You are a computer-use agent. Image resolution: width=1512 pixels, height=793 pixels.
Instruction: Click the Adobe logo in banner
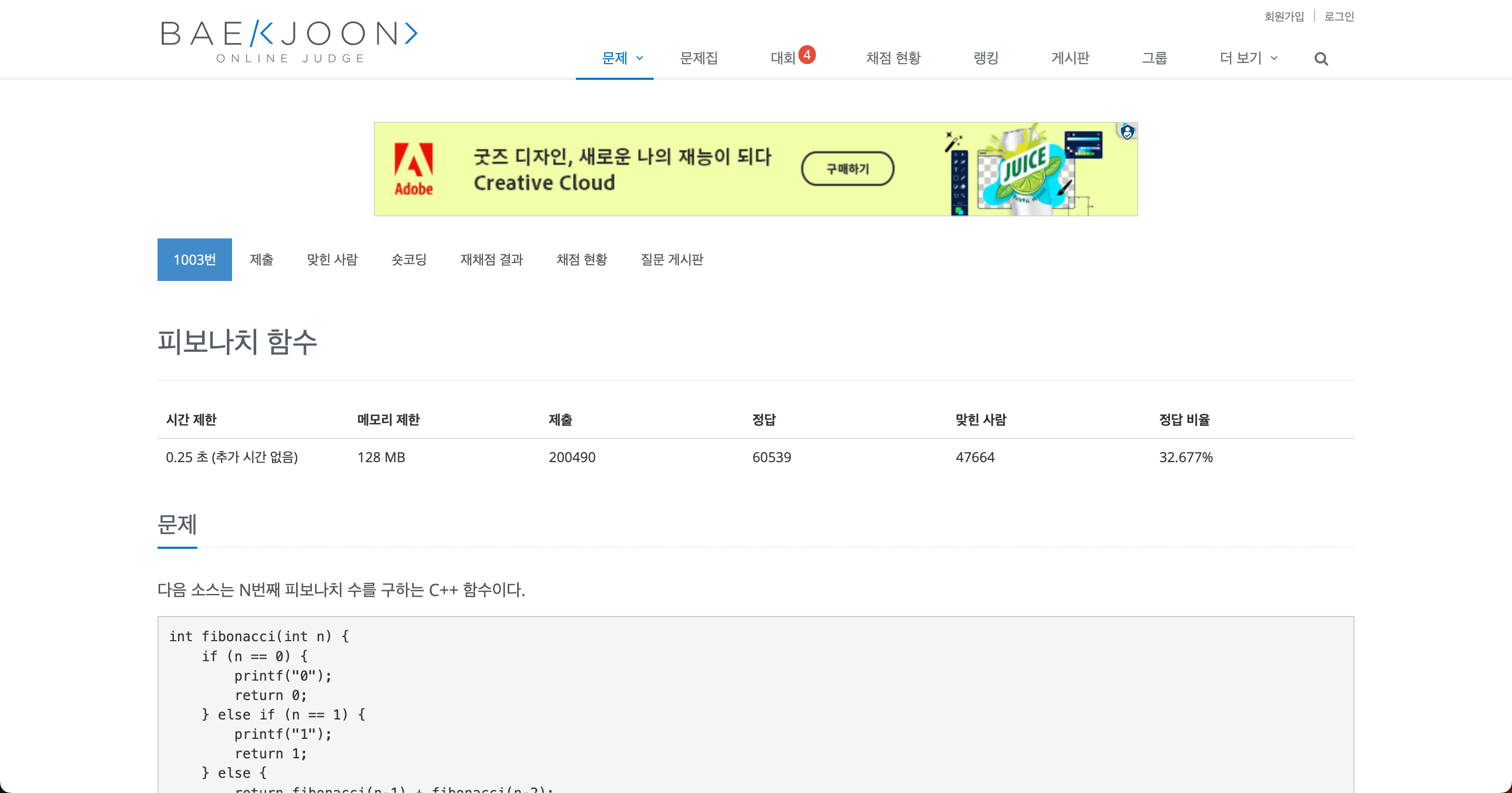(x=414, y=169)
